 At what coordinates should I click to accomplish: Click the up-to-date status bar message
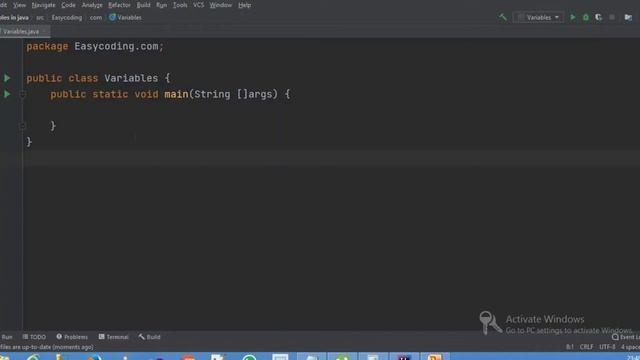tap(47, 347)
